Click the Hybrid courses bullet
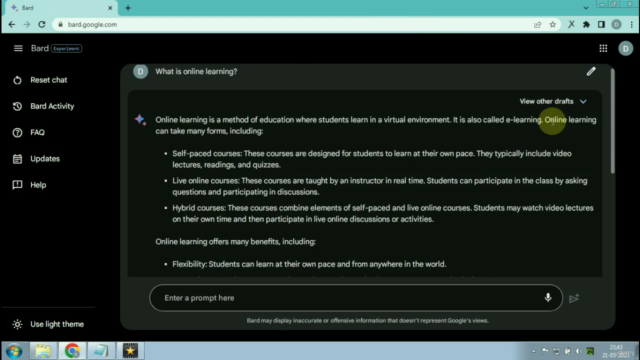 (383, 213)
